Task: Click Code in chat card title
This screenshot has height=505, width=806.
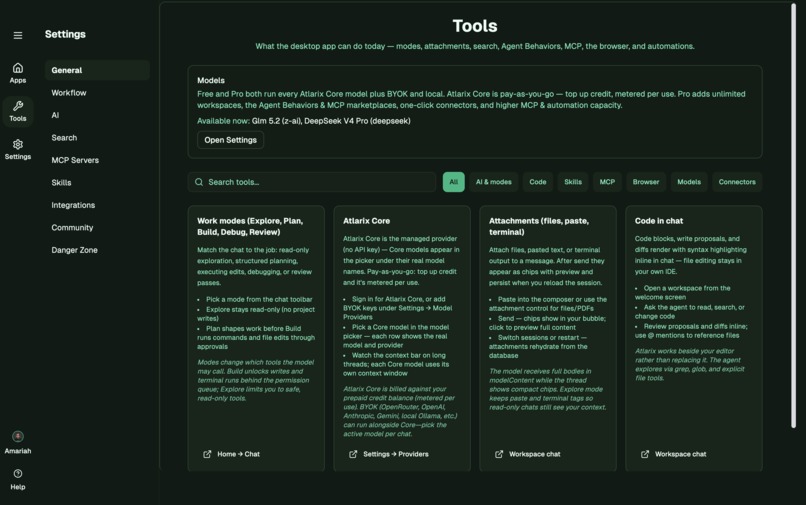Action: coord(659,221)
